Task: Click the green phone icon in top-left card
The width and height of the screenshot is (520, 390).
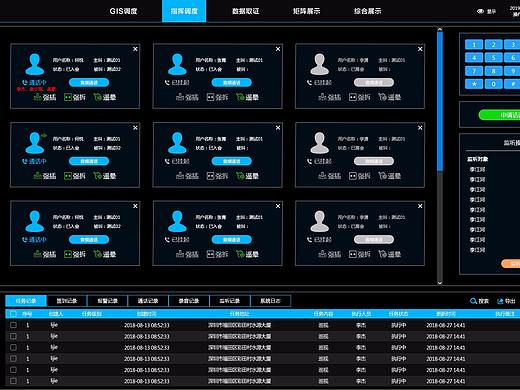Action: click(97, 97)
